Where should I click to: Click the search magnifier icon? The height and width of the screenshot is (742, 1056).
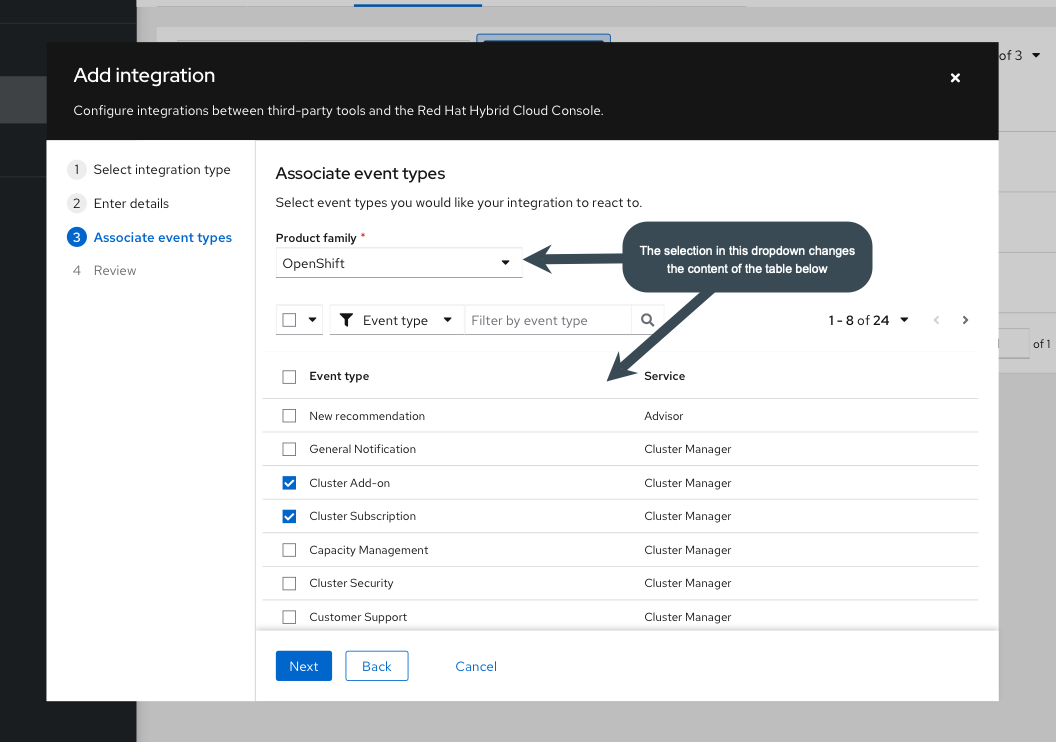647,320
